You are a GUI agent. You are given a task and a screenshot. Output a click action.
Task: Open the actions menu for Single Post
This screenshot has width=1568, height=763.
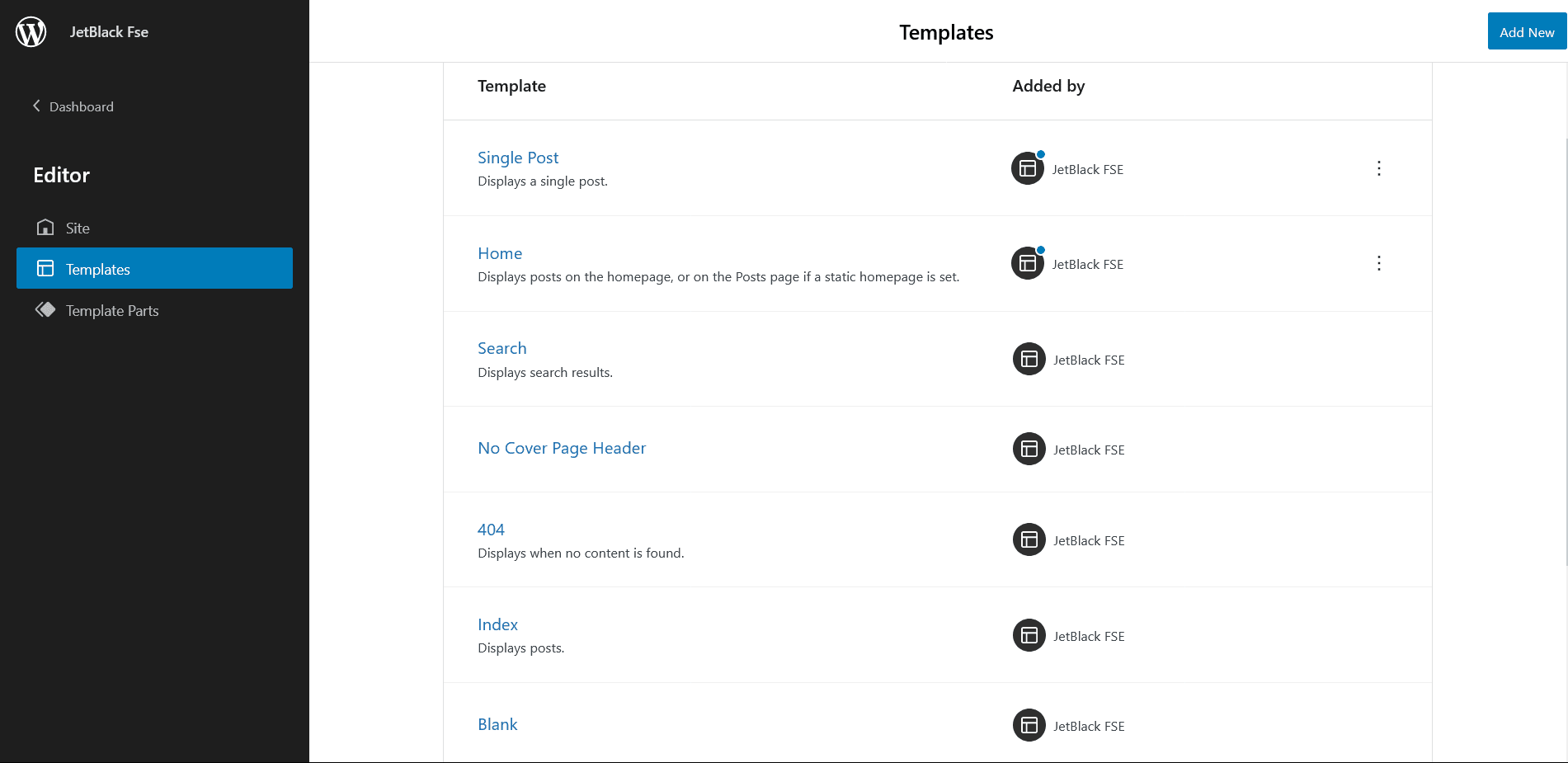pos(1378,168)
